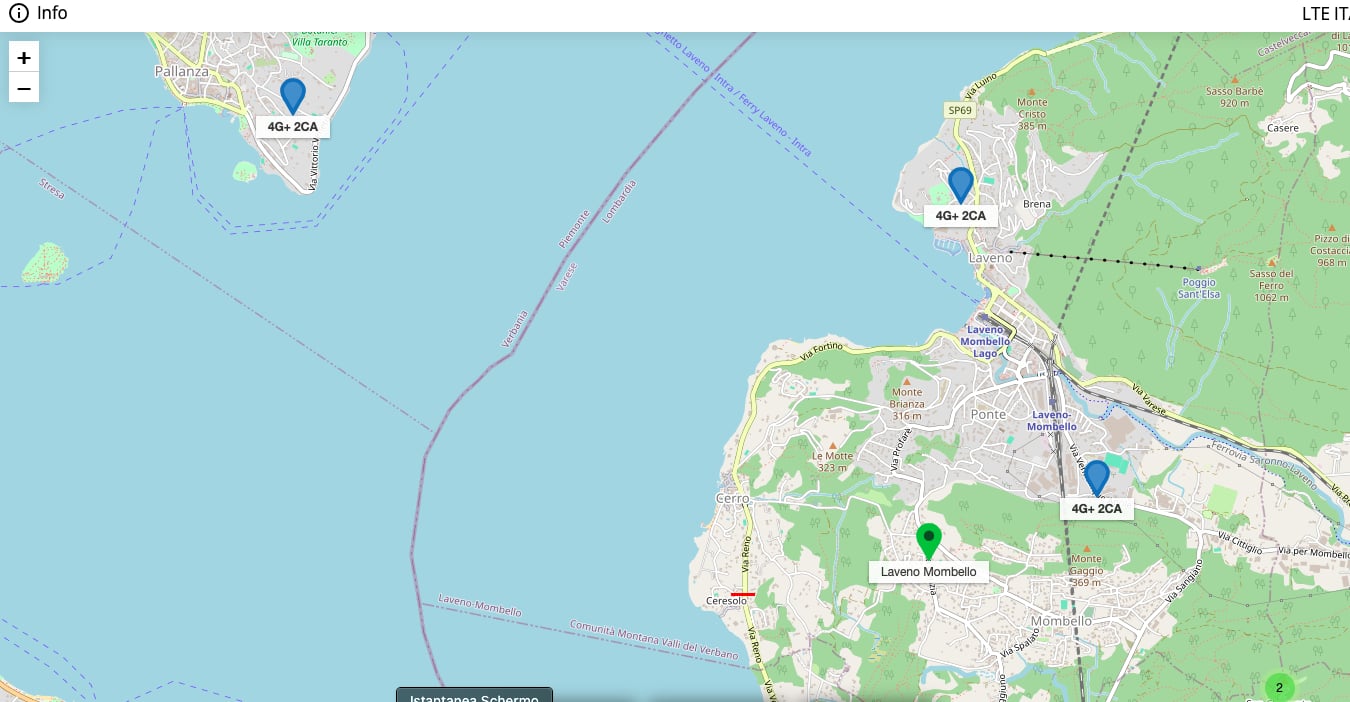Select the blue pin near Laveno-Mombello station
Viewport: 1350px width, 702px height.
click(1097, 478)
